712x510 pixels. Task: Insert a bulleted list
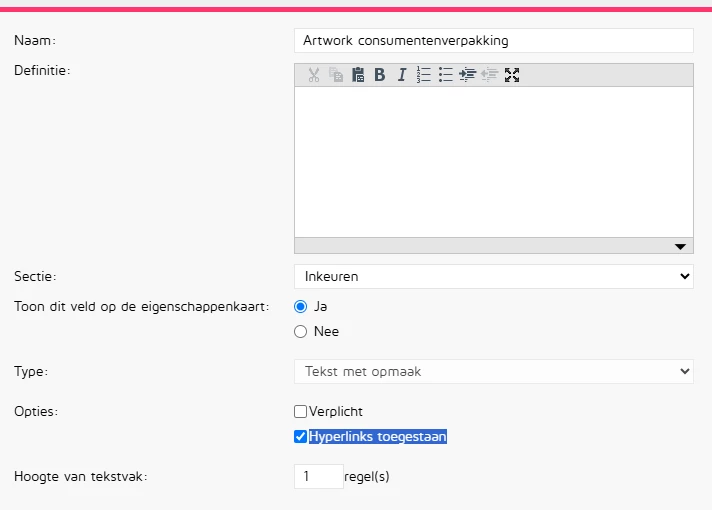[445, 75]
